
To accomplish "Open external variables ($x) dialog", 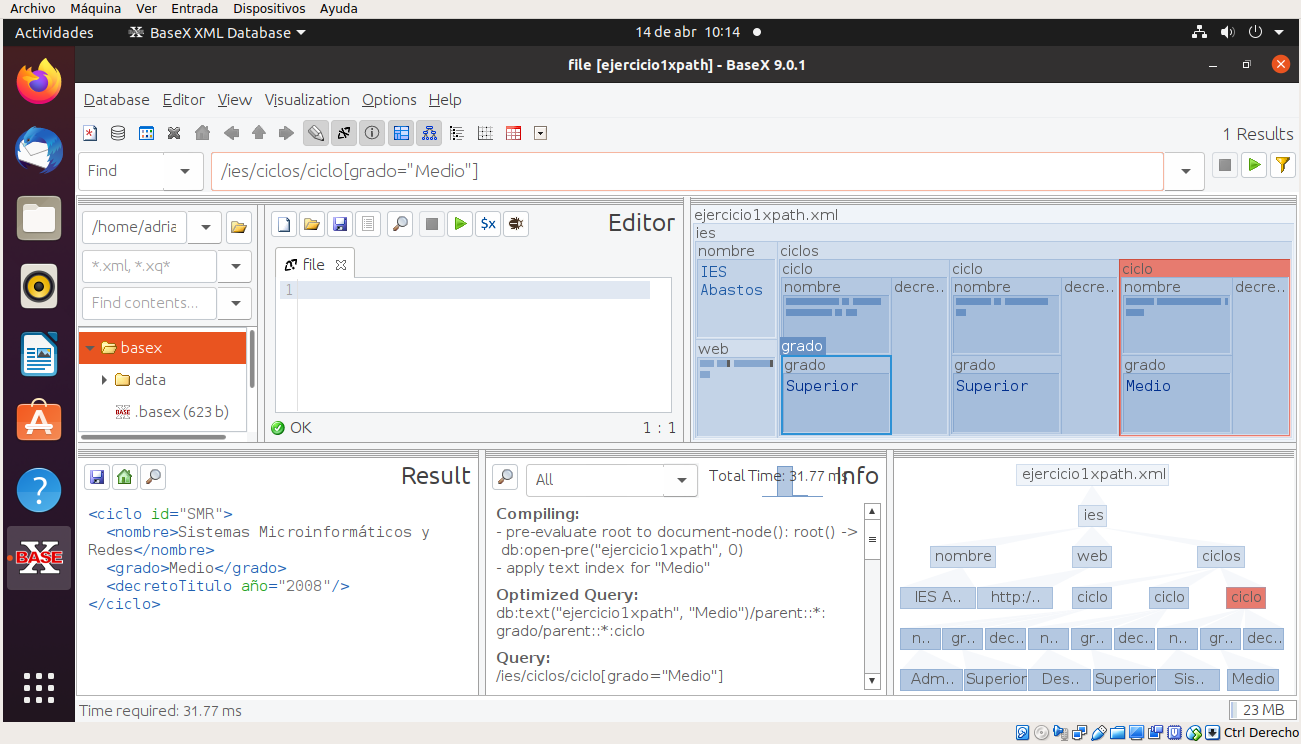I will pos(487,224).
